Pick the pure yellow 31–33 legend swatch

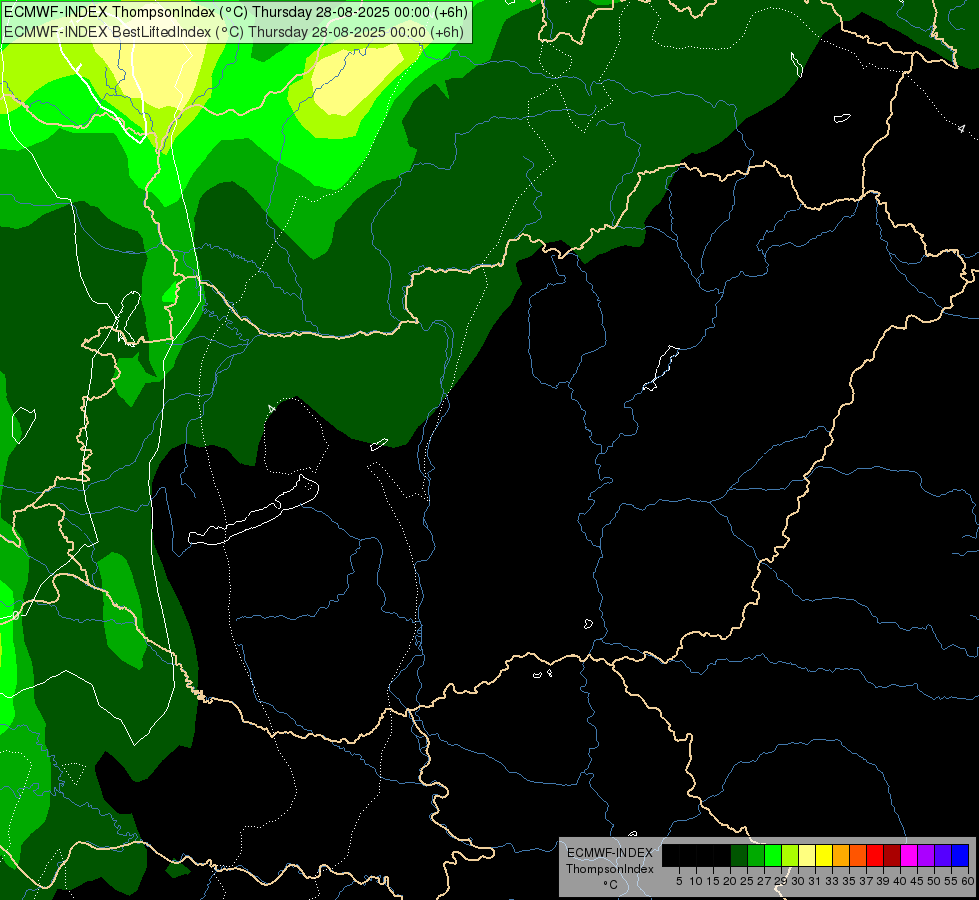click(x=824, y=855)
